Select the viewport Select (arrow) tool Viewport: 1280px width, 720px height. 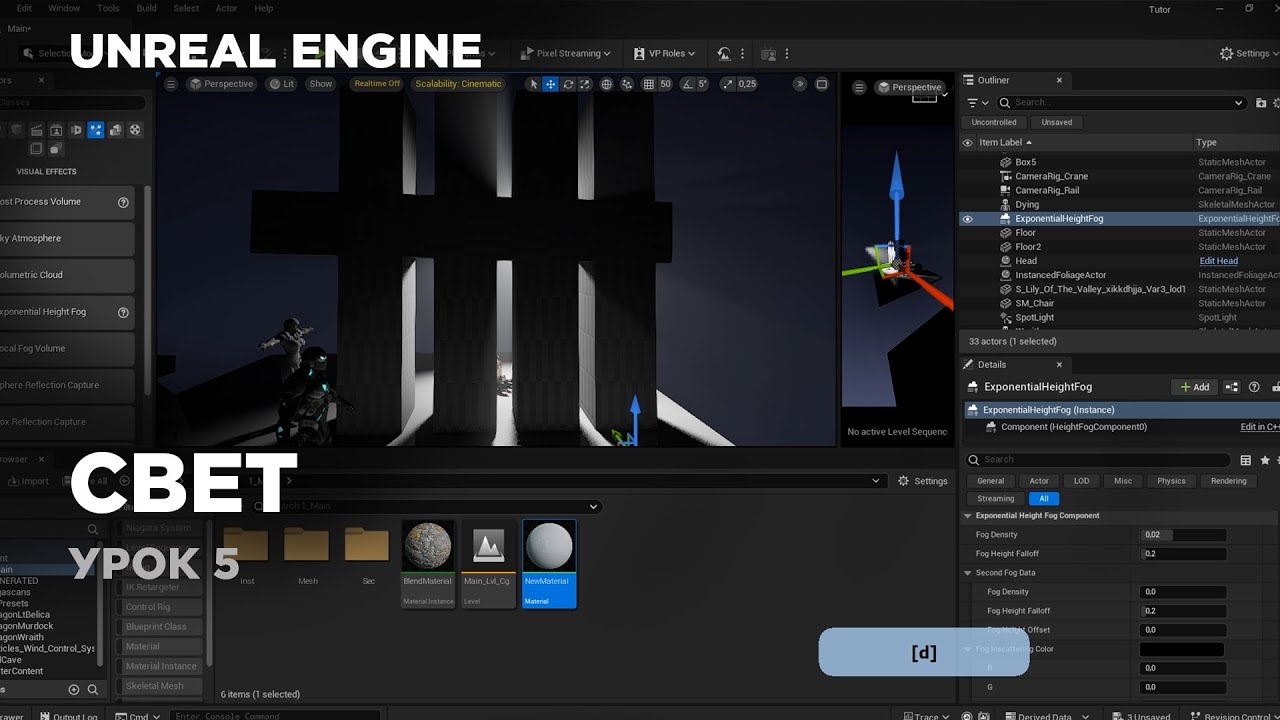pyautogui.click(x=534, y=84)
